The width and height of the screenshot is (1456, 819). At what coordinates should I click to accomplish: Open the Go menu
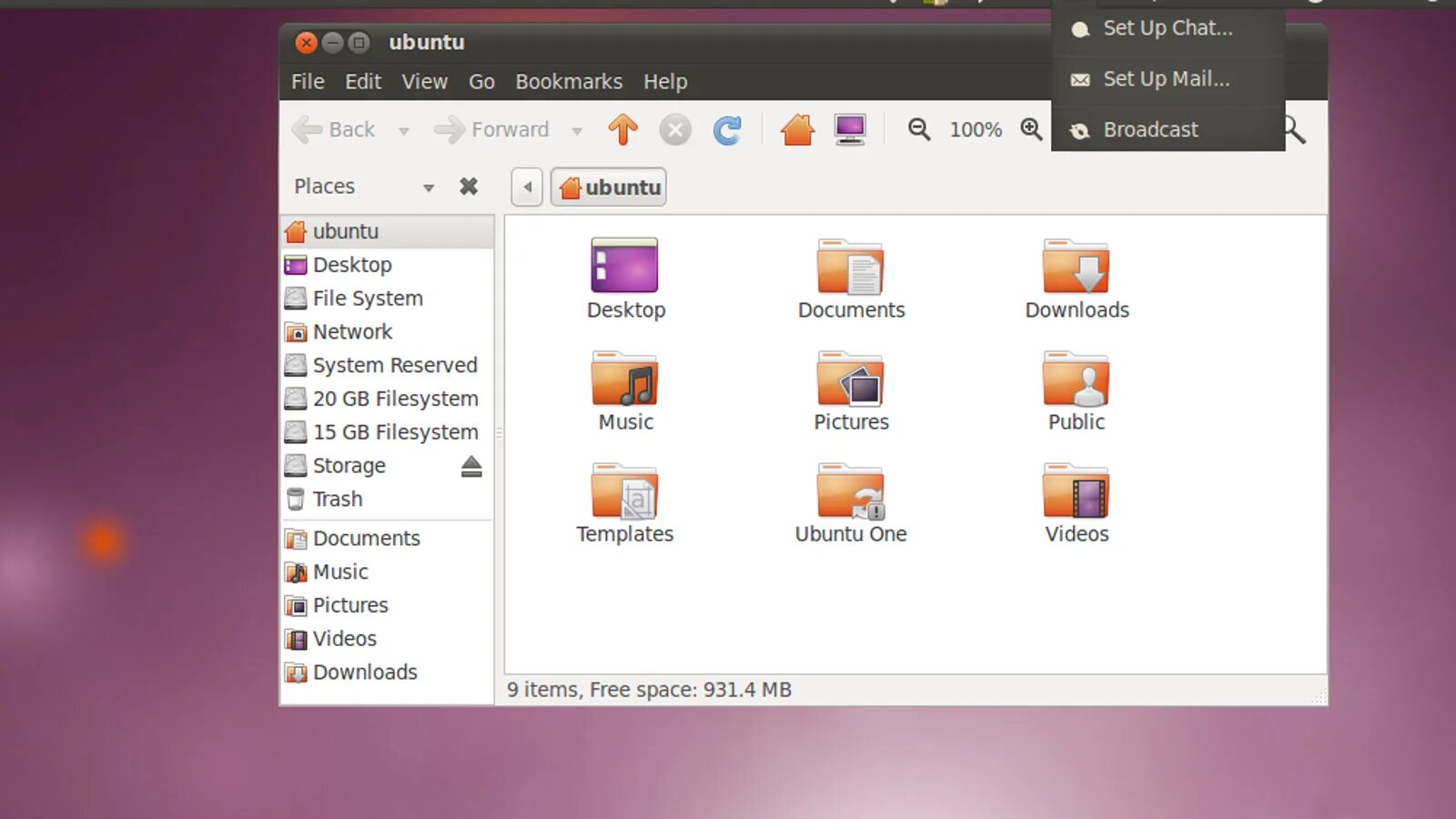(481, 82)
